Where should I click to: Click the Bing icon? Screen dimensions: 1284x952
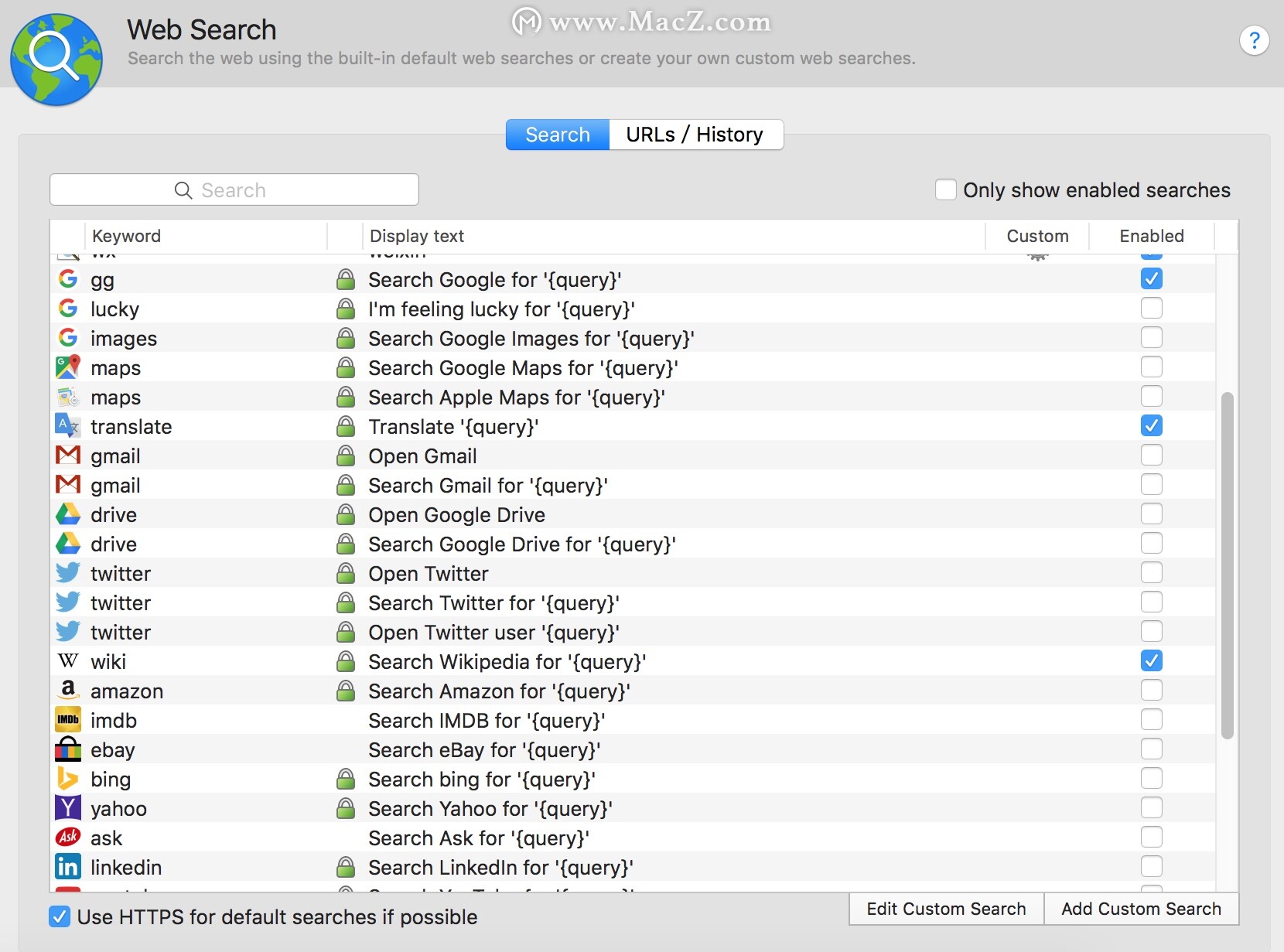click(x=68, y=779)
